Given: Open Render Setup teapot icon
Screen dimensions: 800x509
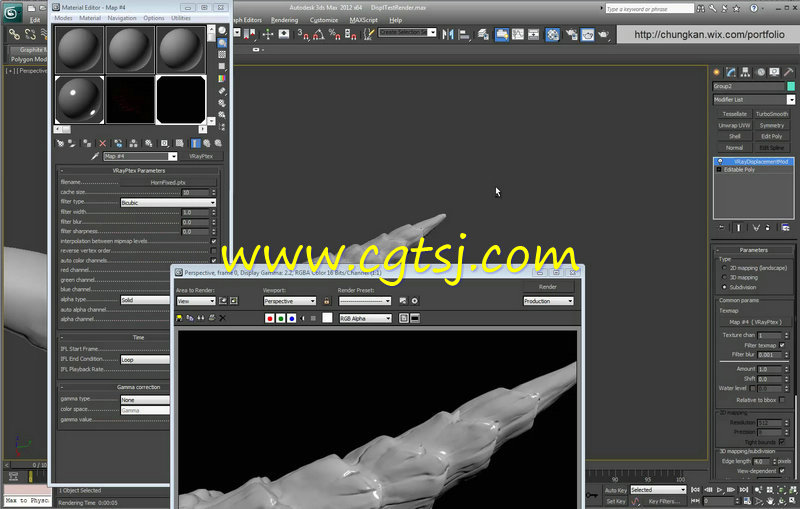Looking at the screenshot, I should tap(571, 34).
